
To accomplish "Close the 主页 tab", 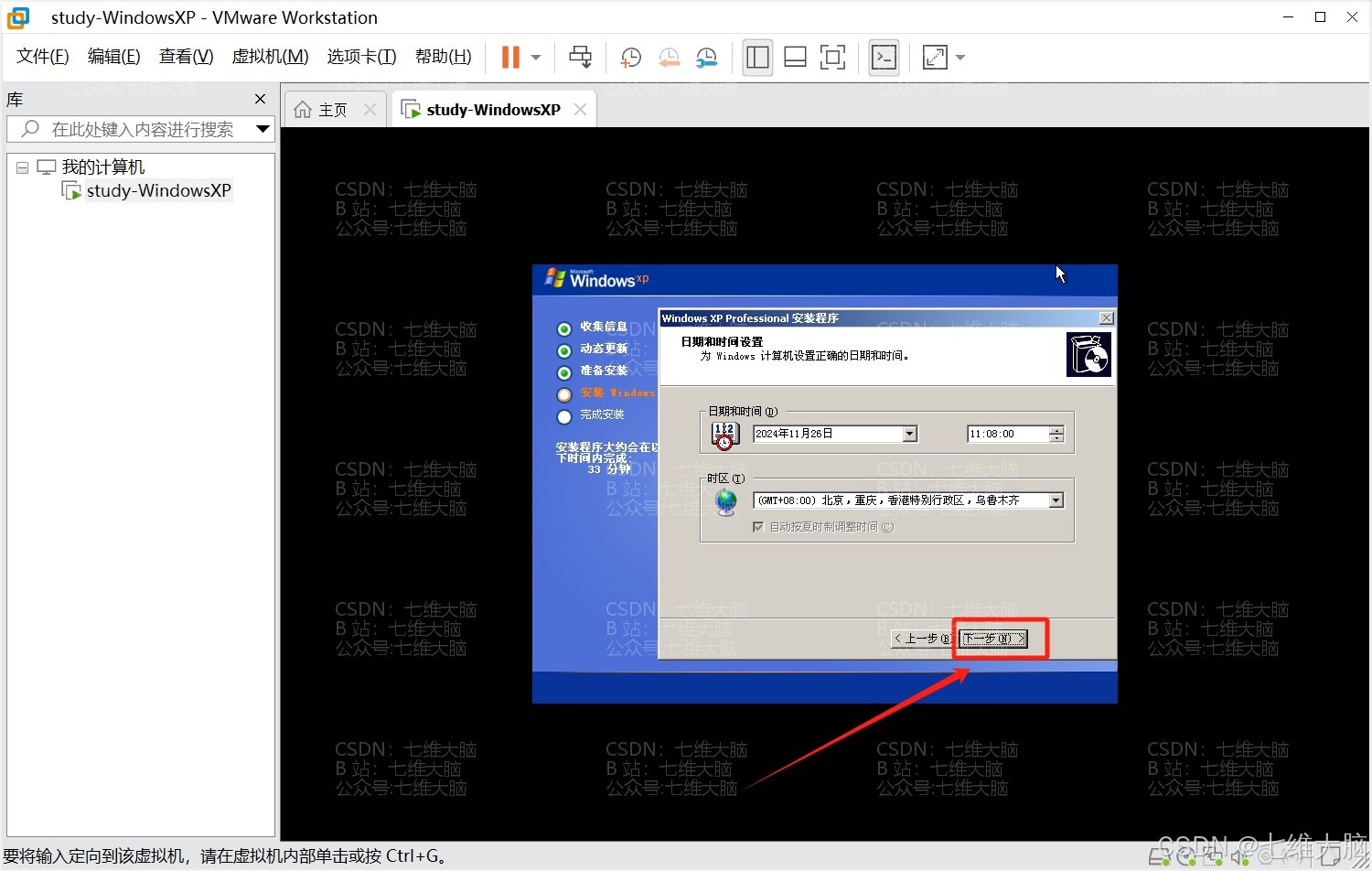I will point(370,110).
